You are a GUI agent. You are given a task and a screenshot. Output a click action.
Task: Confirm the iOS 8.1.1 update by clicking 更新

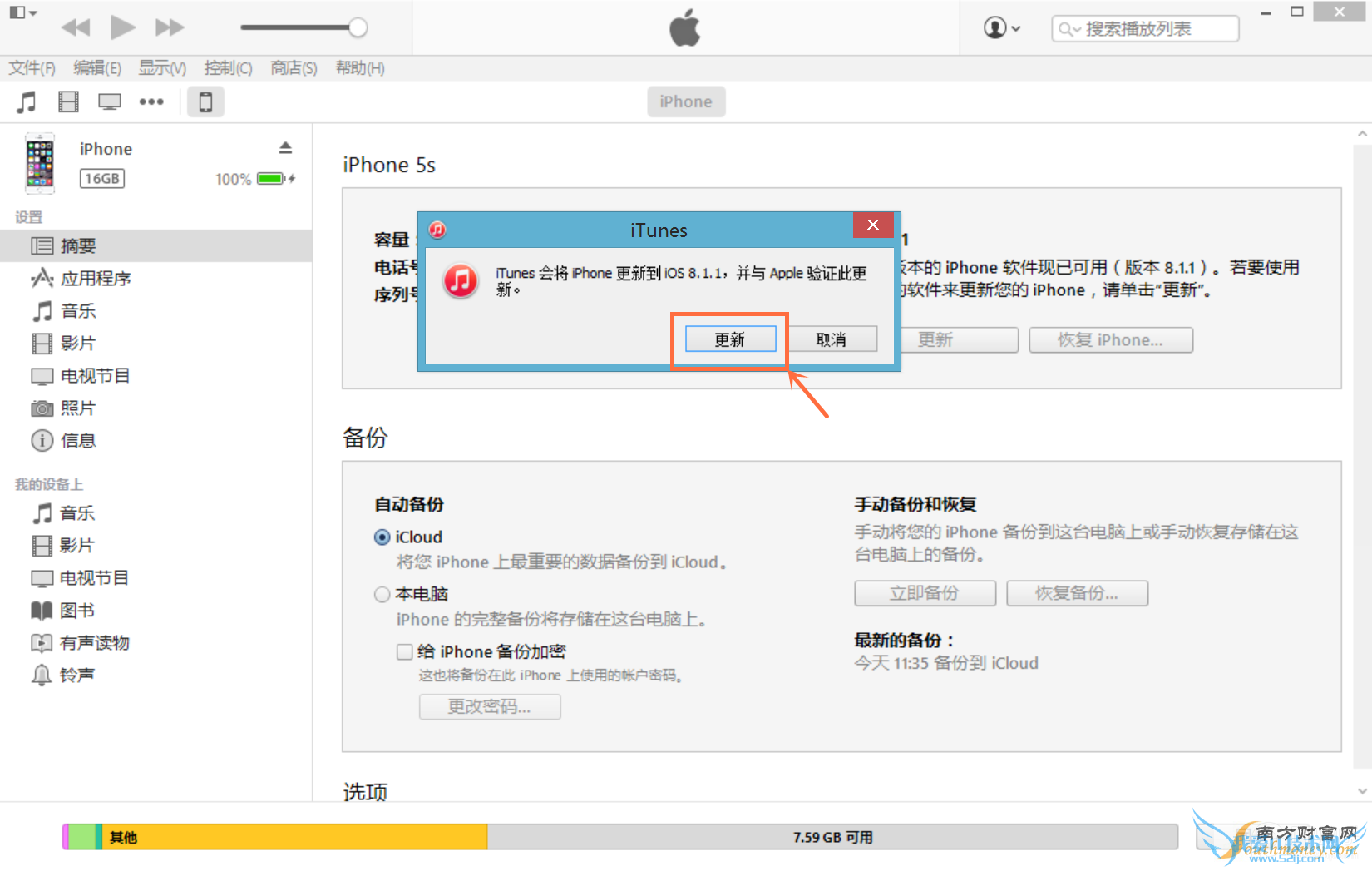[x=729, y=339]
